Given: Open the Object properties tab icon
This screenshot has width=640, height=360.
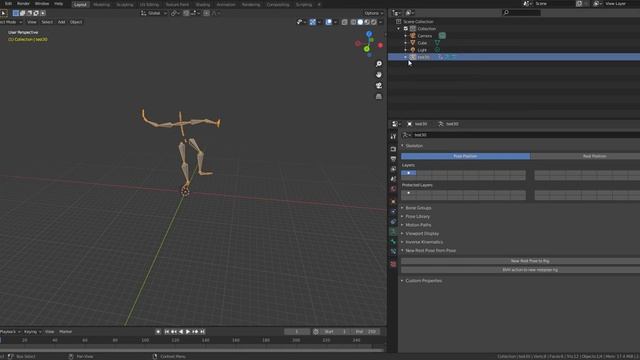Looking at the screenshot, I should click(x=393, y=202).
